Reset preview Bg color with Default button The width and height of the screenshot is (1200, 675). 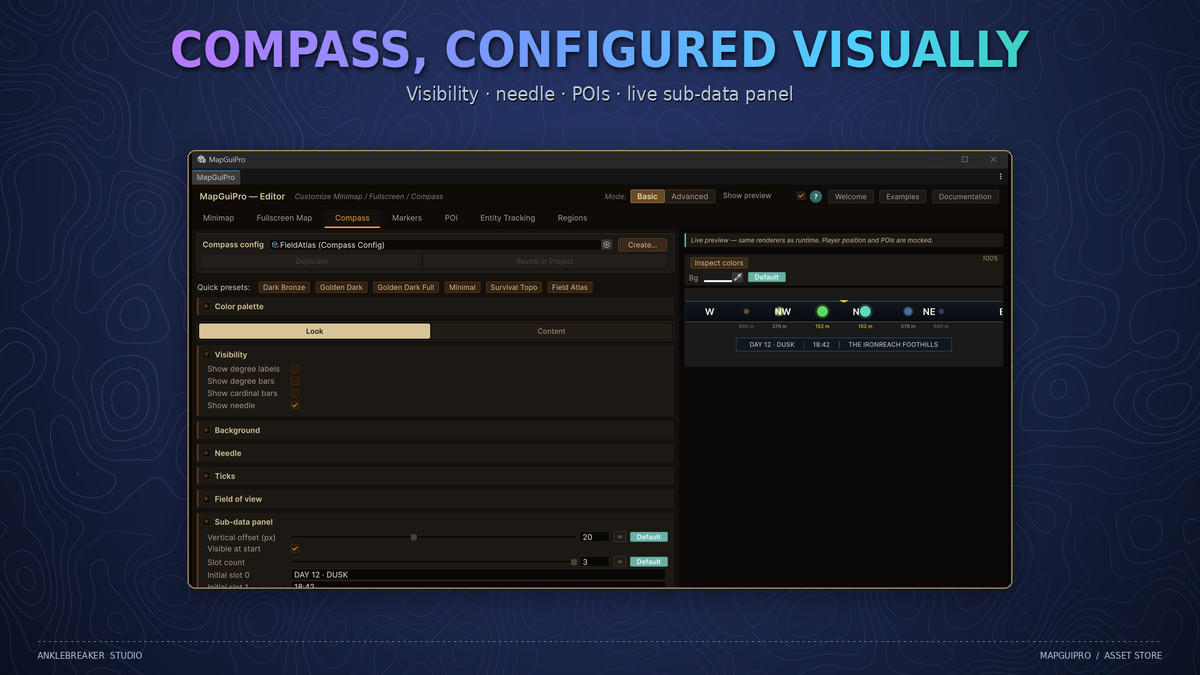click(767, 277)
